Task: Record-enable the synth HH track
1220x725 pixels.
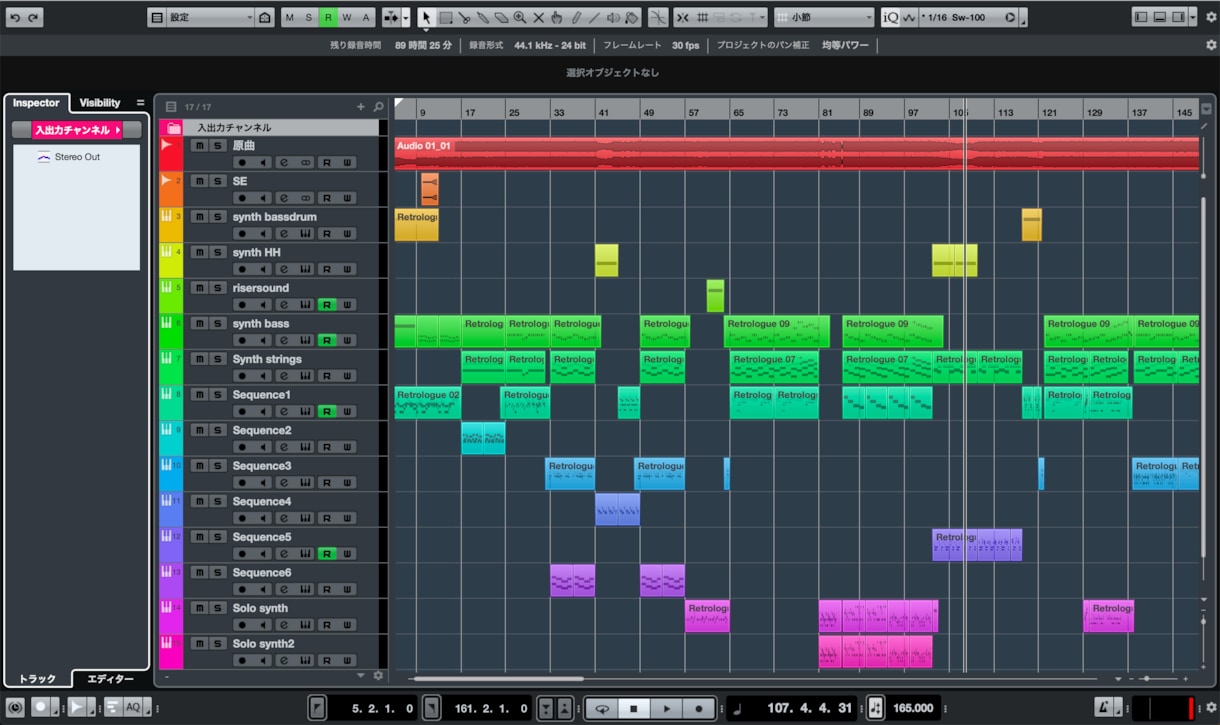Action: click(x=240, y=269)
